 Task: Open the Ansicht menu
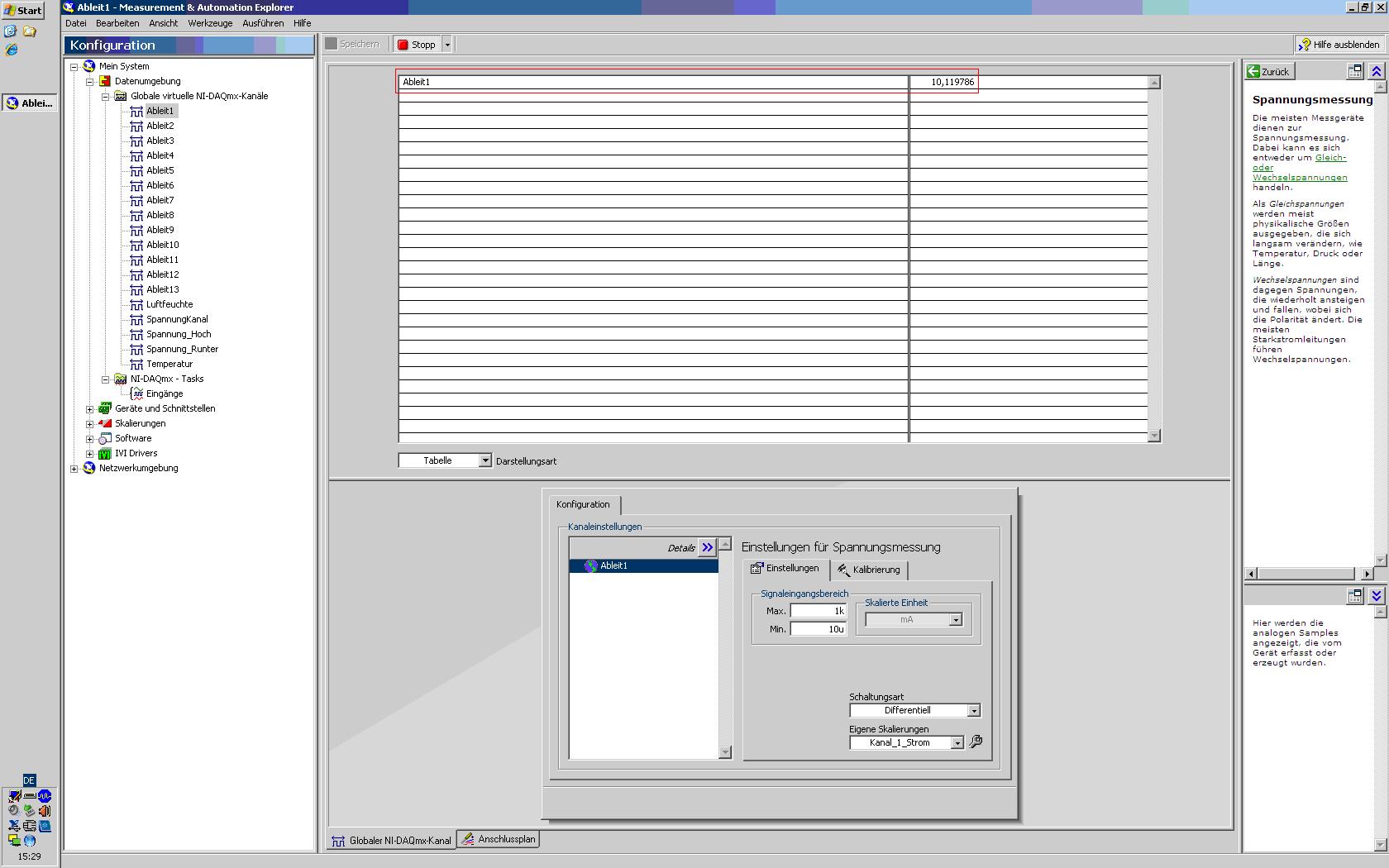[x=164, y=23]
